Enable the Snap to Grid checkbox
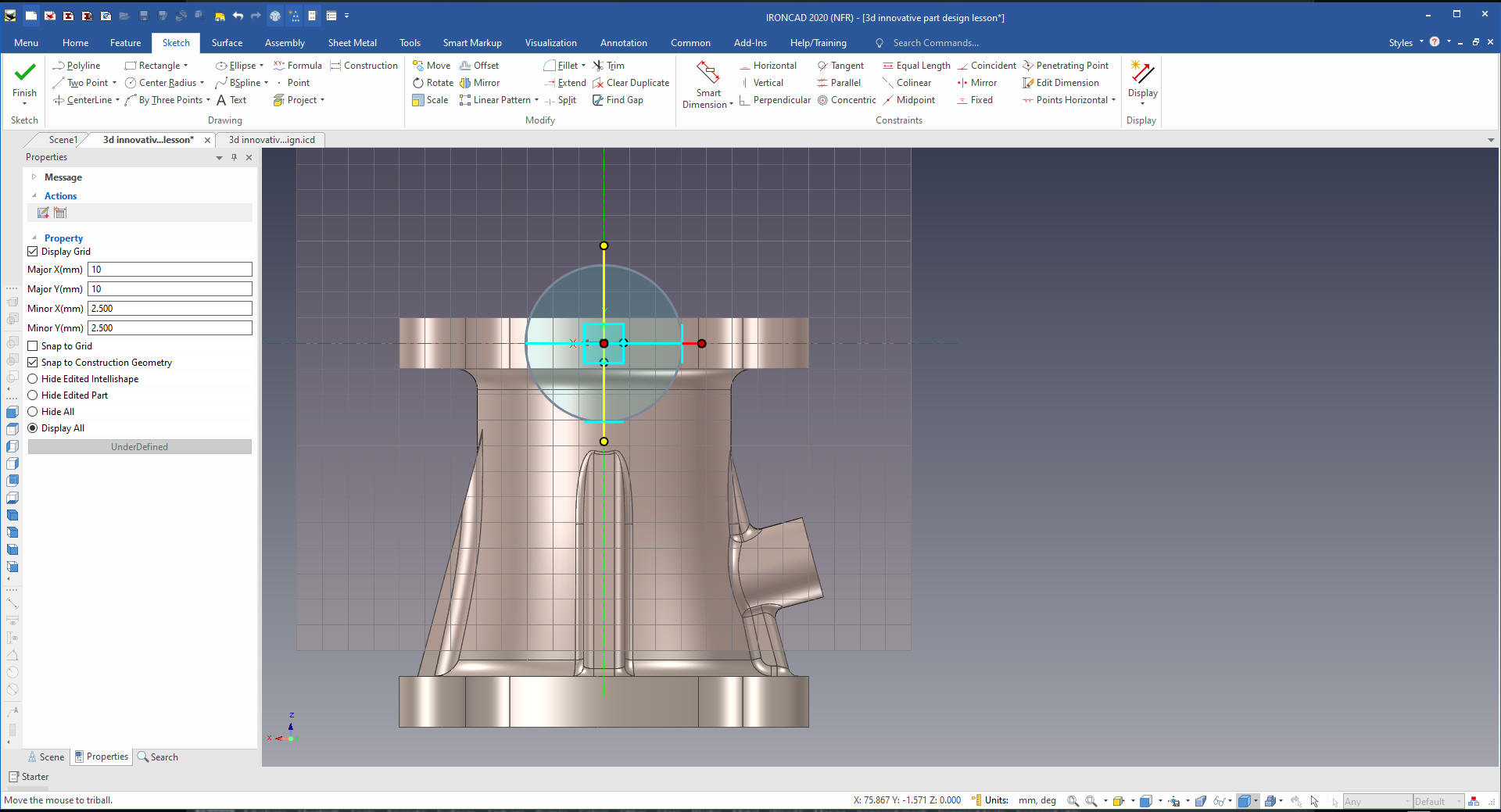This screenshot has height=812, width=1501. coord(33,346)
